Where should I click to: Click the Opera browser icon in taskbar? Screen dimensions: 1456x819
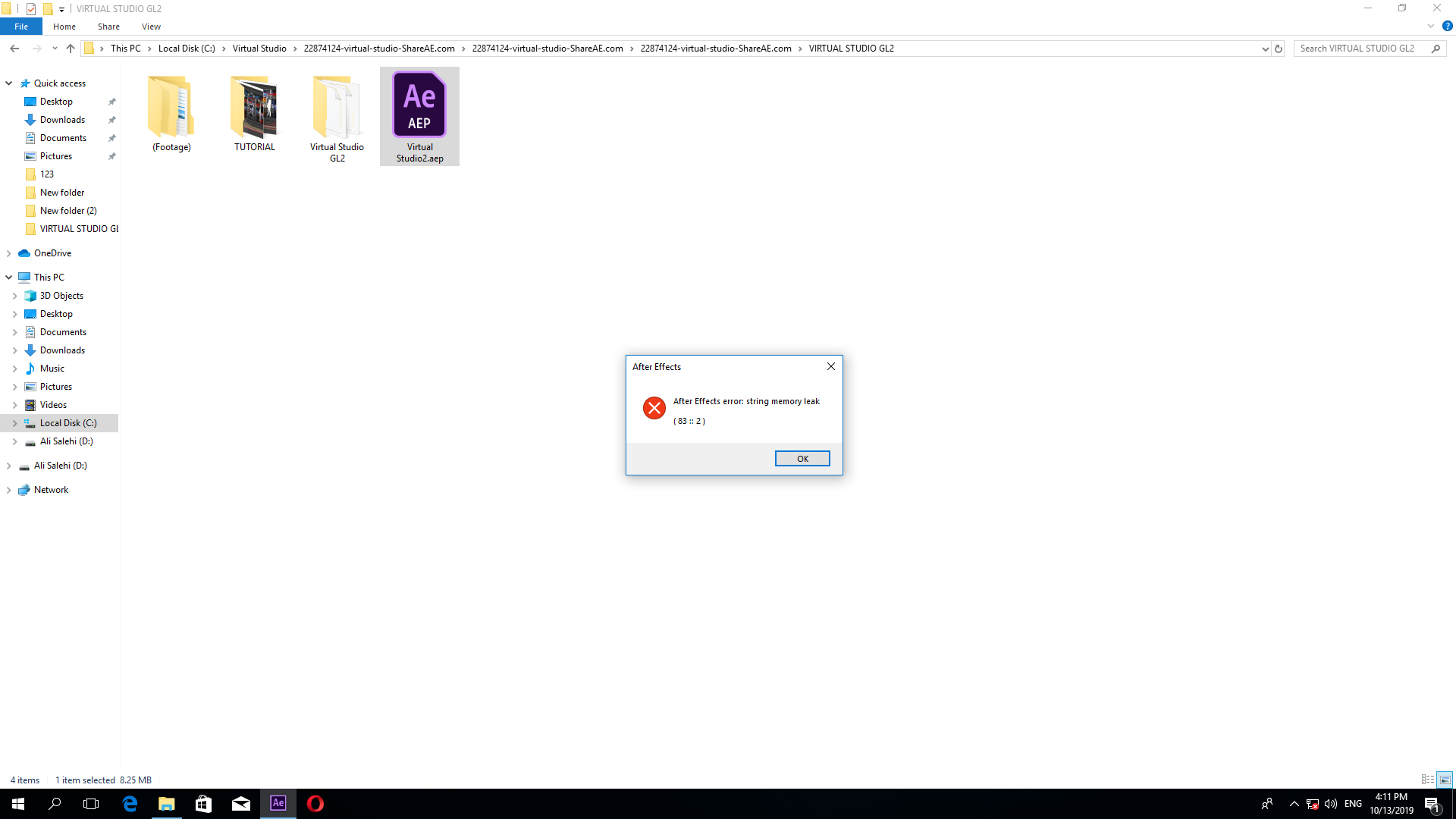click(315, 803)
